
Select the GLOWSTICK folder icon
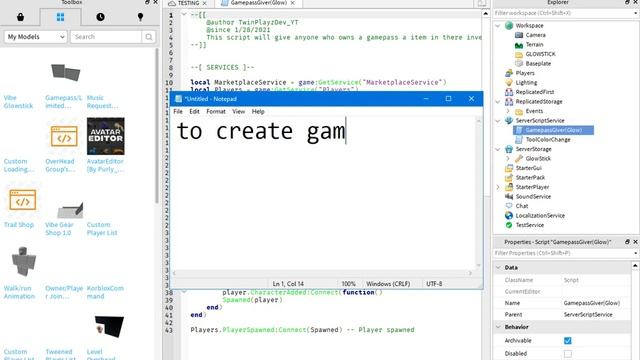click(519, 54)
